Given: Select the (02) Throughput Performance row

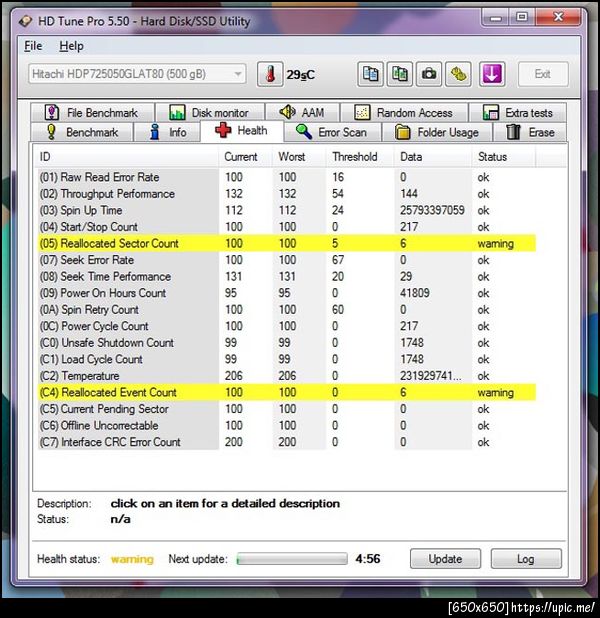Looking at the screenshot, I should tap(287, 194).
